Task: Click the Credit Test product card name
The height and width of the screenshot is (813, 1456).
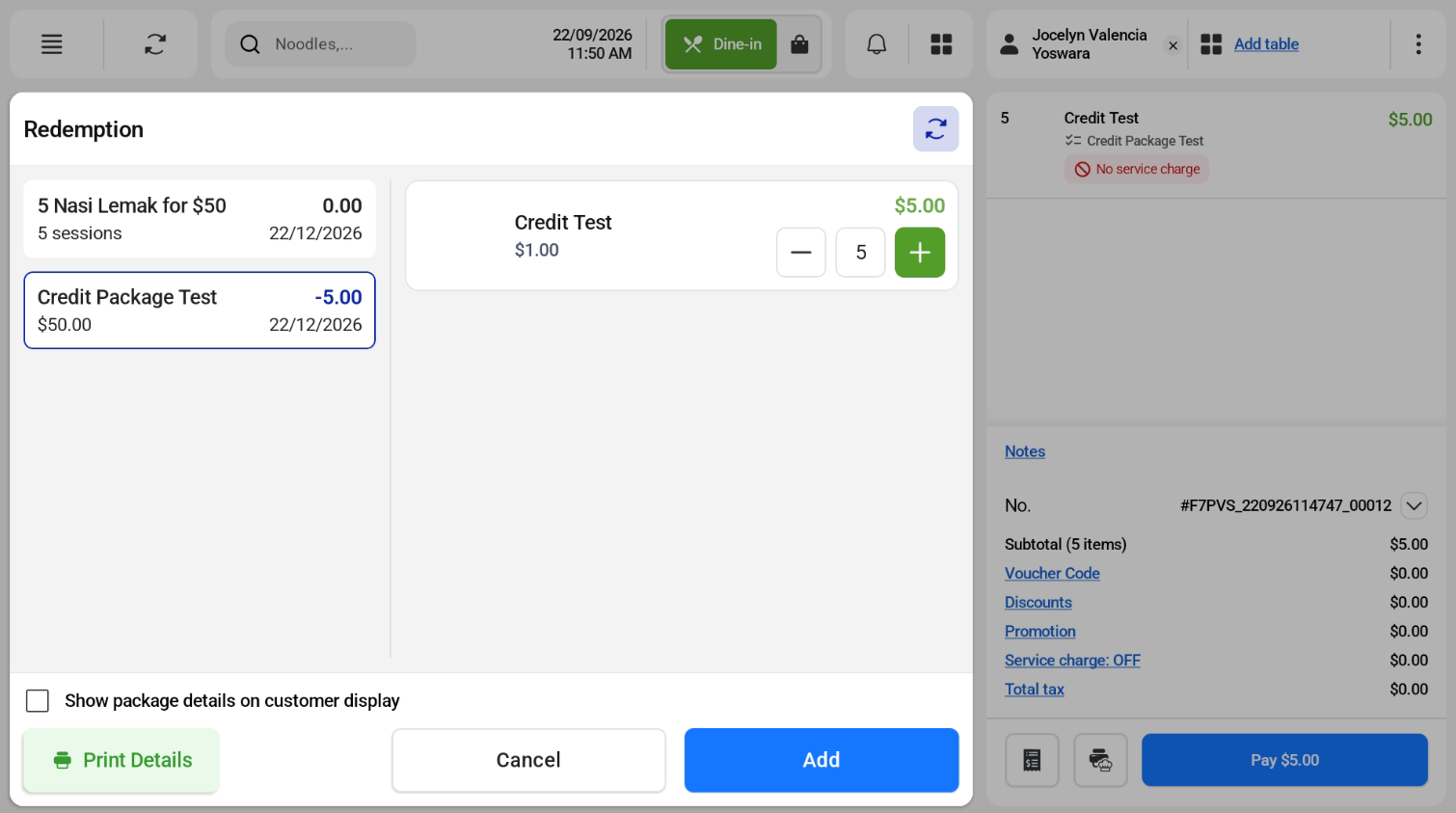Action: coord(563,223)
